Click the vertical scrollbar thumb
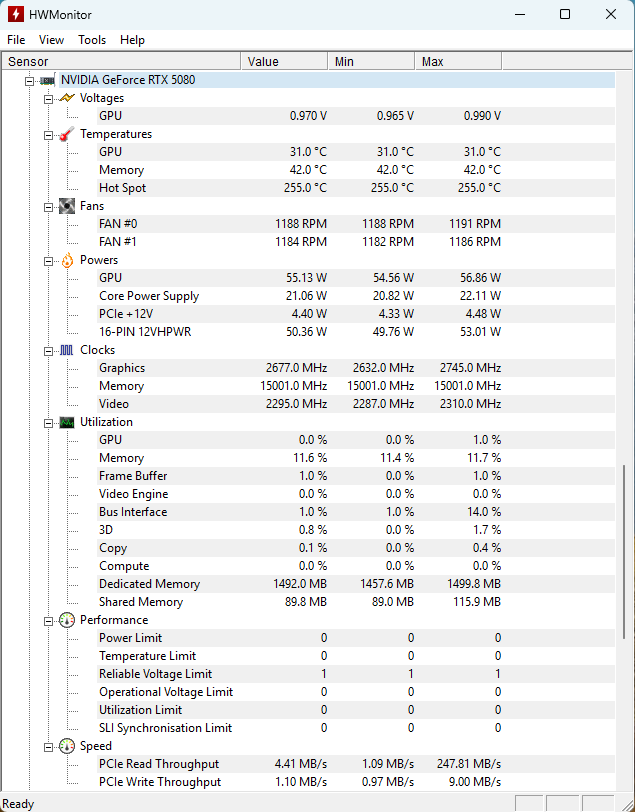Image resolution: width=635 pixels, height=812 pixels. pos(627,550)
